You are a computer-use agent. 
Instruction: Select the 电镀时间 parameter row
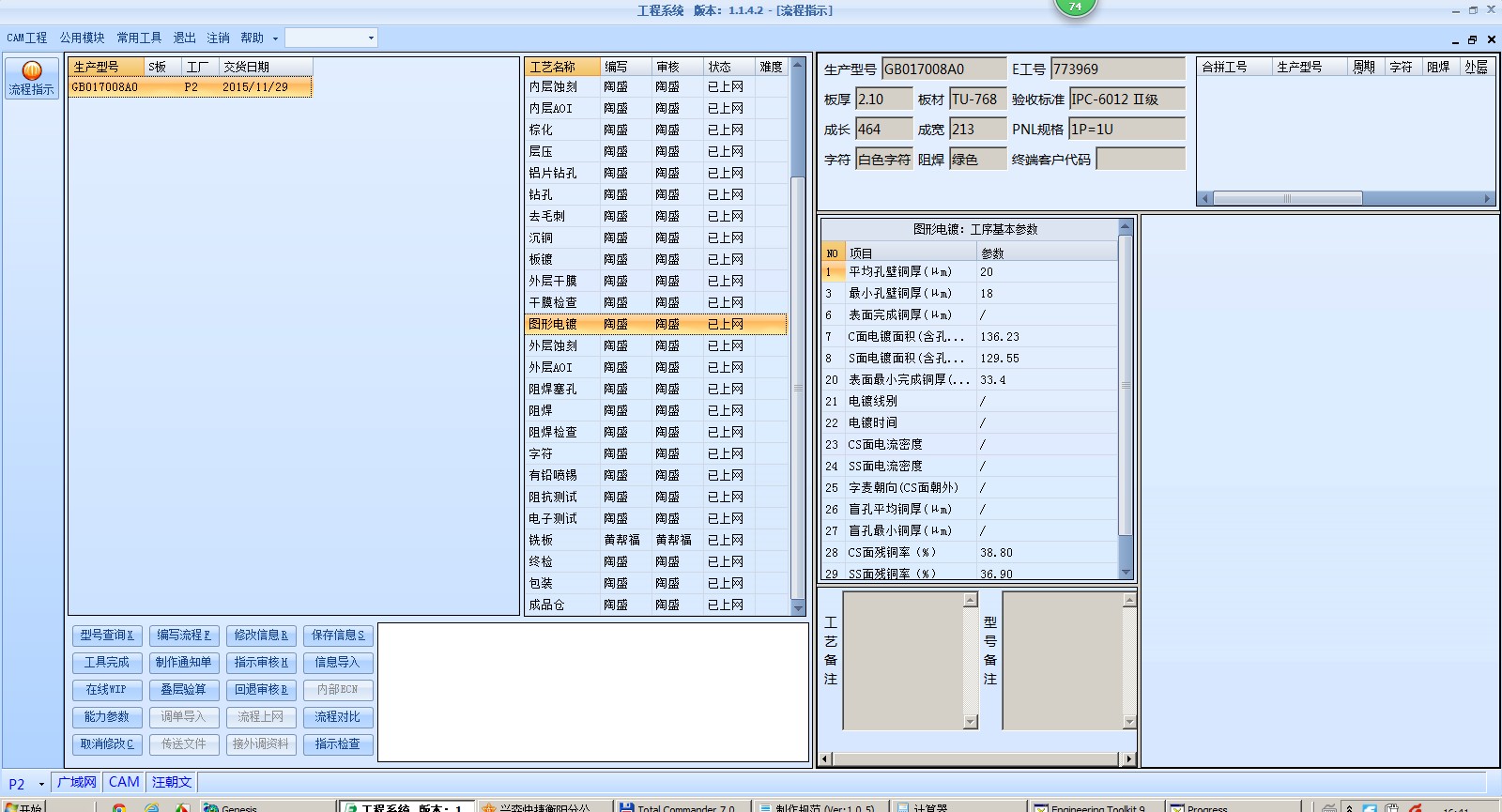[970, 423]
